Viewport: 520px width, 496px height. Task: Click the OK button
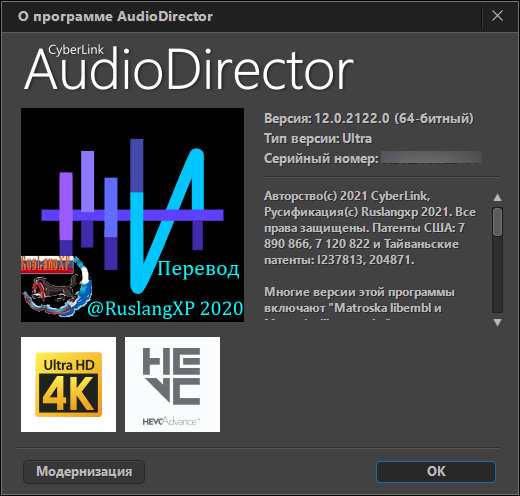pyautogui.click(x=436, y=471)
